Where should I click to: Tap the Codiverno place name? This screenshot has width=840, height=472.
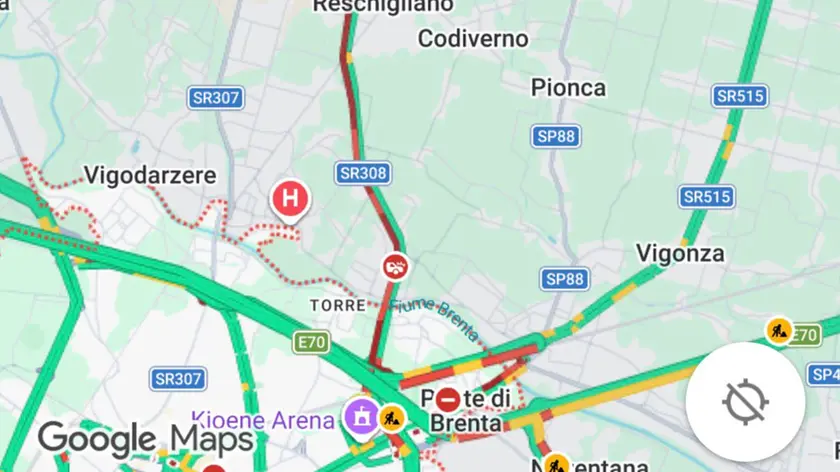473,39
